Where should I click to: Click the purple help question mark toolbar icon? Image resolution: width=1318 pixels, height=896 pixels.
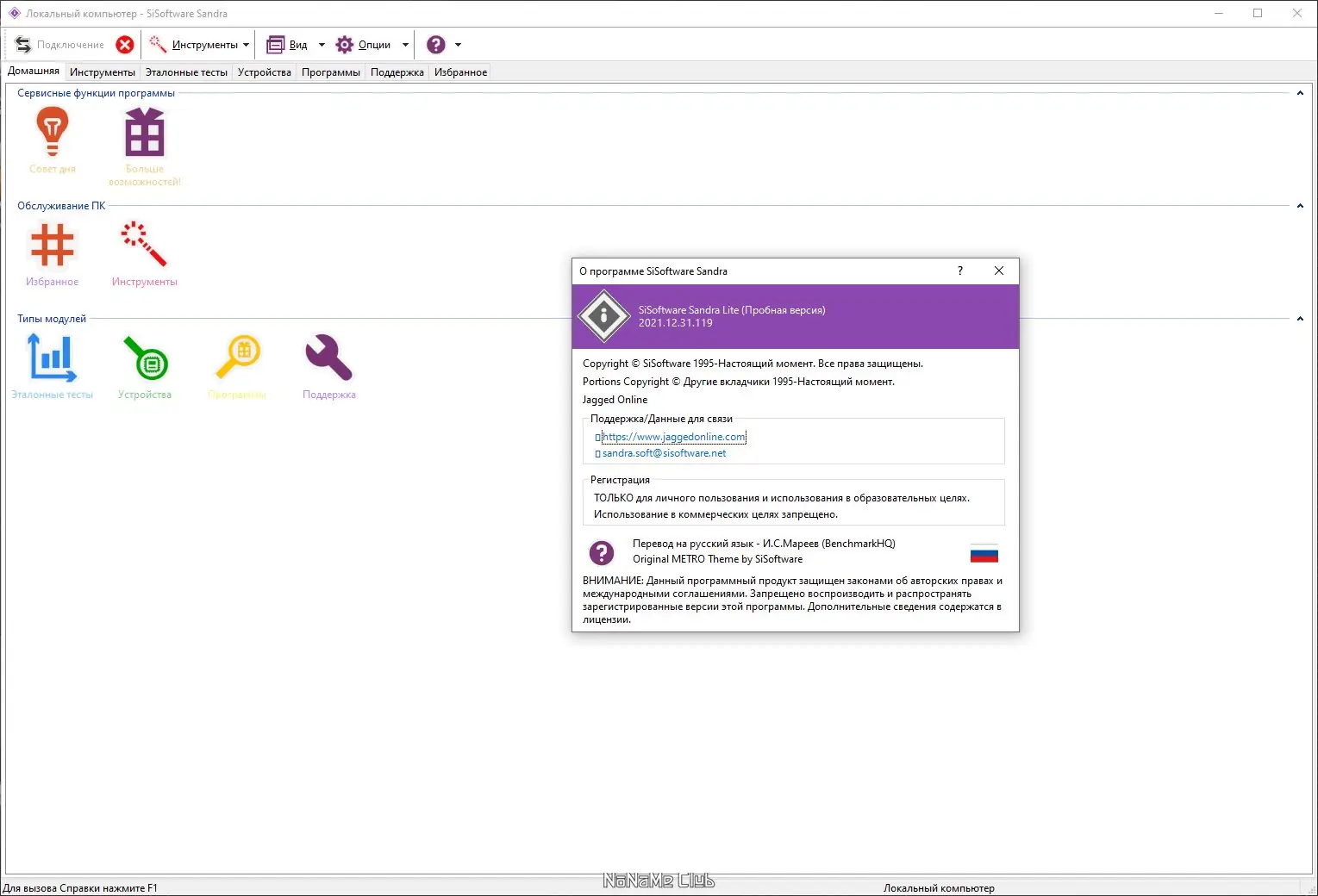pos(436,45)
